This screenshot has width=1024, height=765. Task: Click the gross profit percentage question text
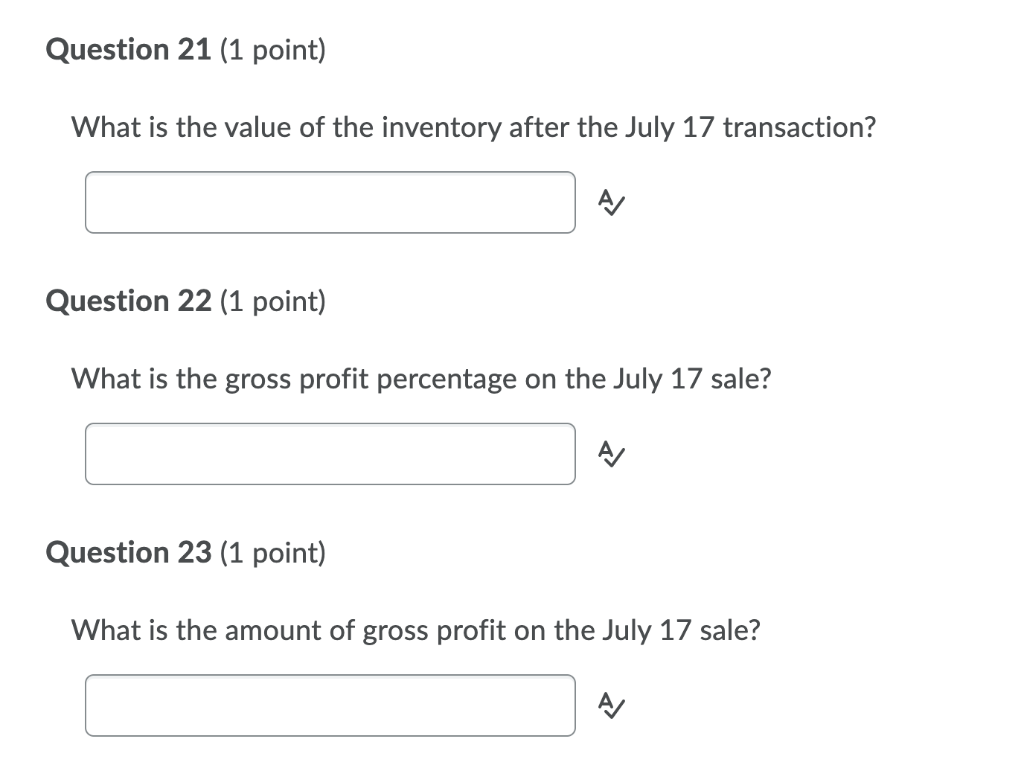pyautogui.click(x=421, y=379)
